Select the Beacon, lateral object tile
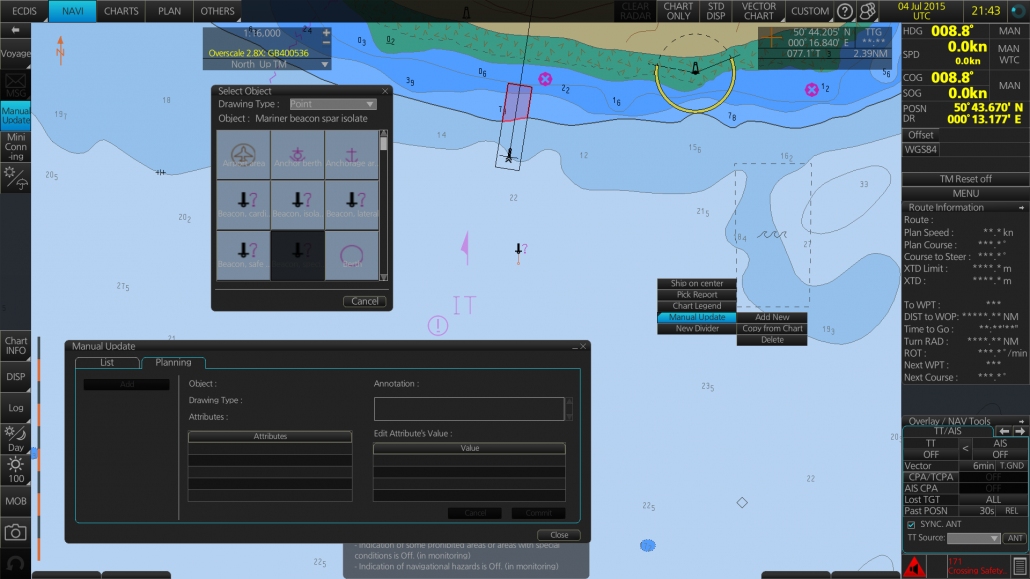1030x579 pixels. (x=351, y=205)
